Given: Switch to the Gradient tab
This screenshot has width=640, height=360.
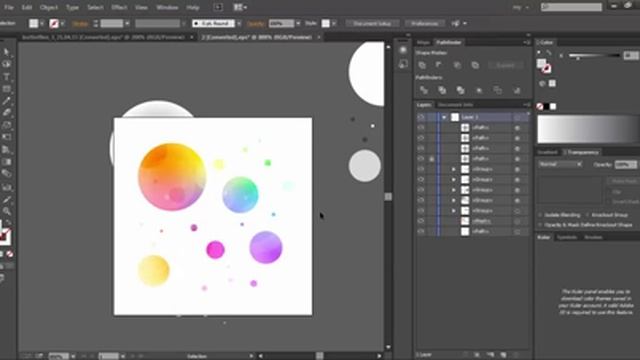Looking at the screenshot, I should point(547,152).
